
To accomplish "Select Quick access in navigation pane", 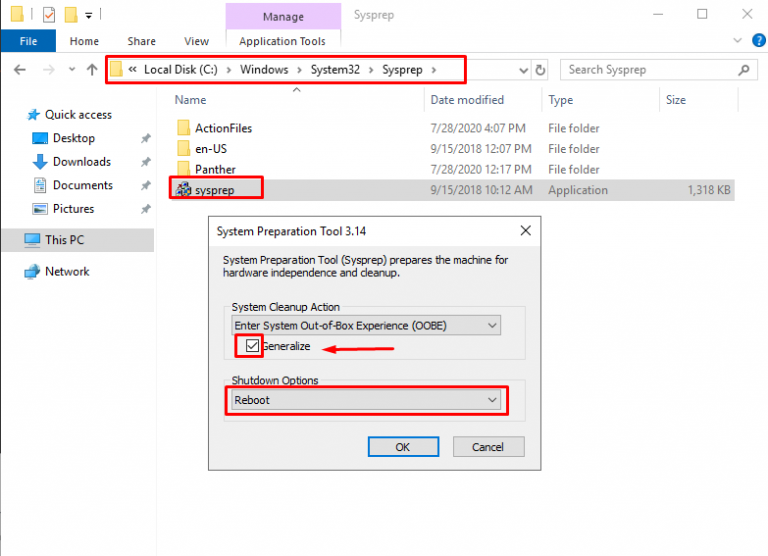I will pyautogui.click(x=78, y=115).
